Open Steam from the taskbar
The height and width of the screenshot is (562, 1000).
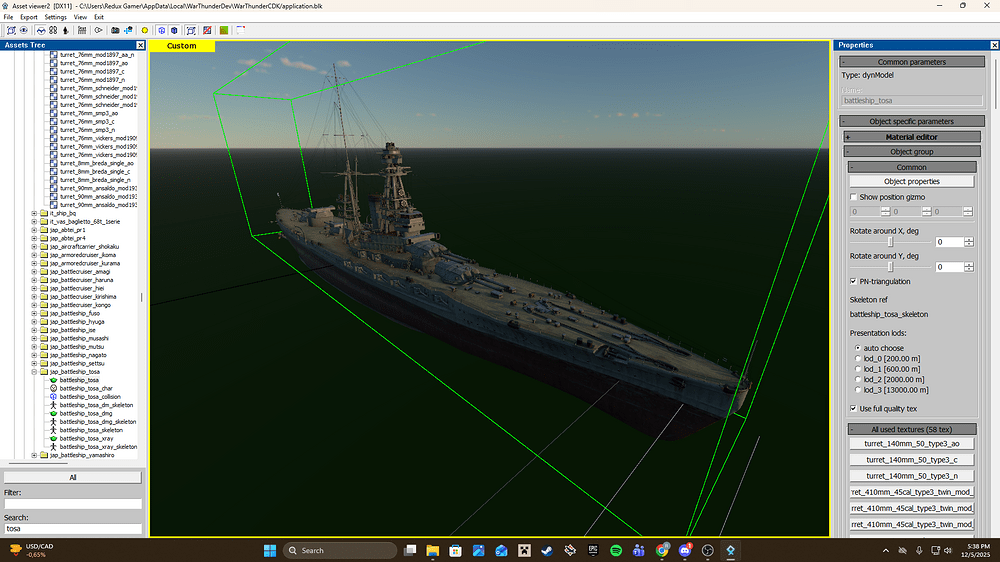[547, 550]
